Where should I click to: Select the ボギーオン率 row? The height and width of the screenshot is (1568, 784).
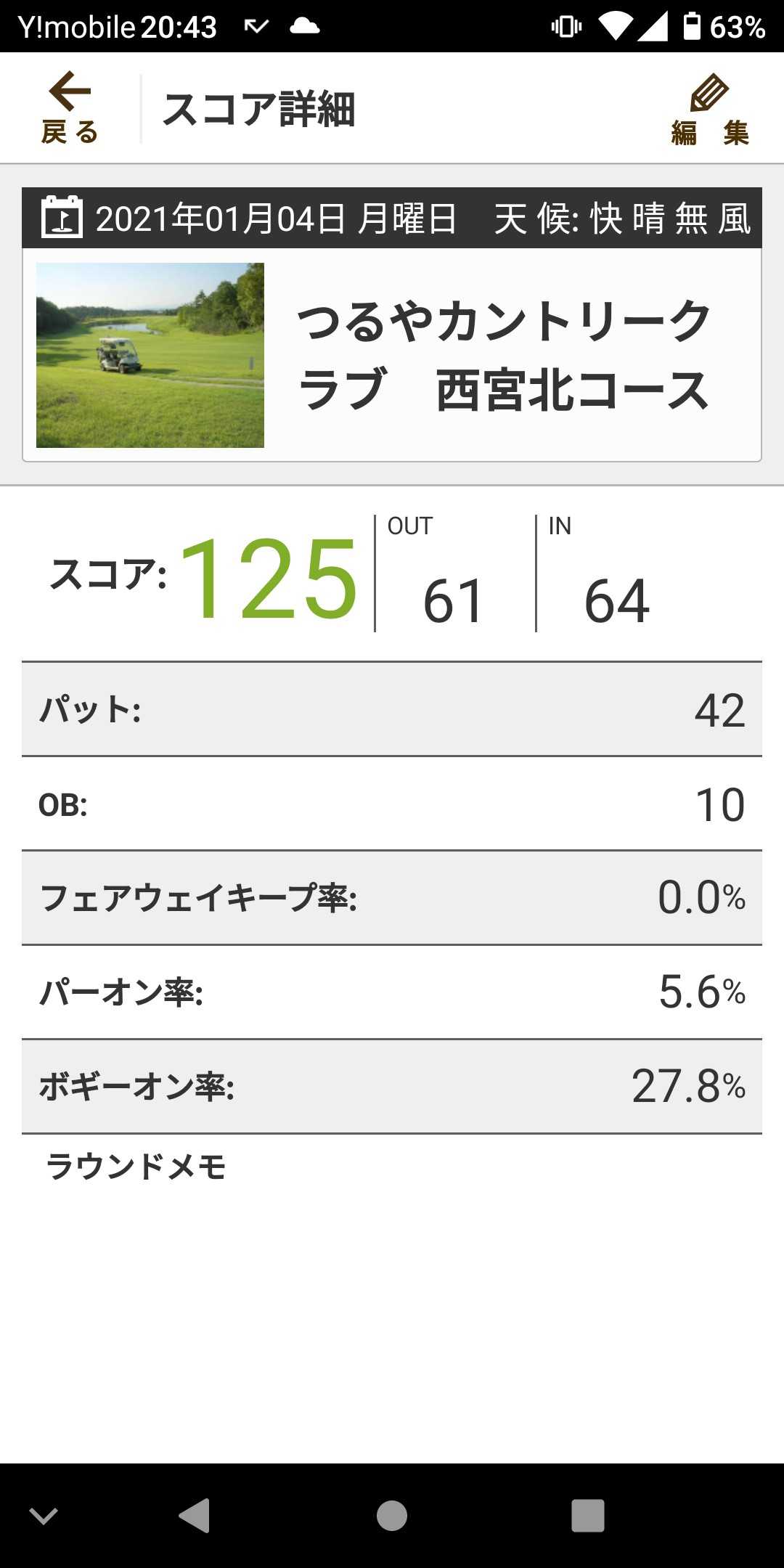coord(392,1087)
